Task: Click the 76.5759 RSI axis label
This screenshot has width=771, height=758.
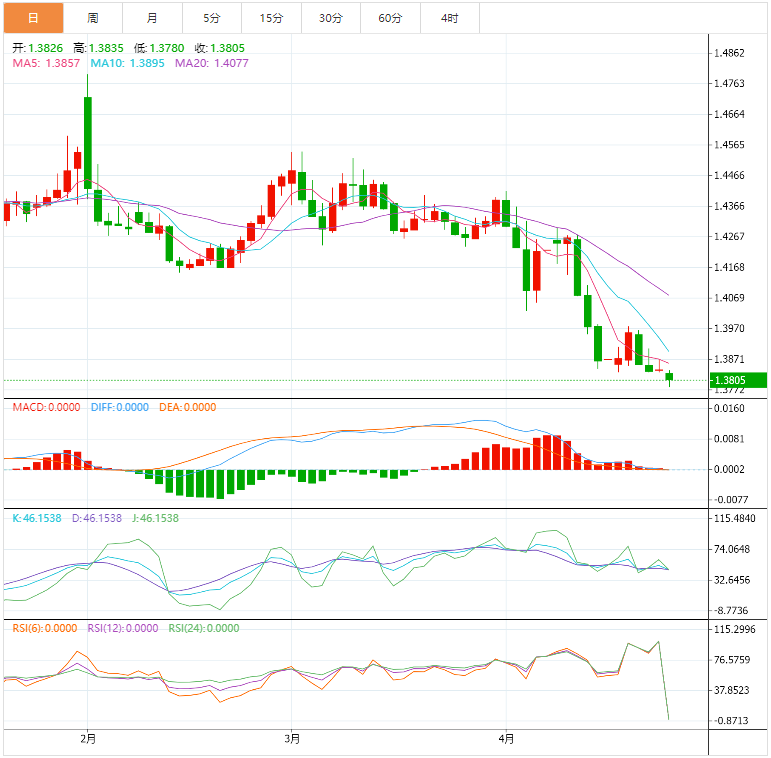Action: point(732,660)
